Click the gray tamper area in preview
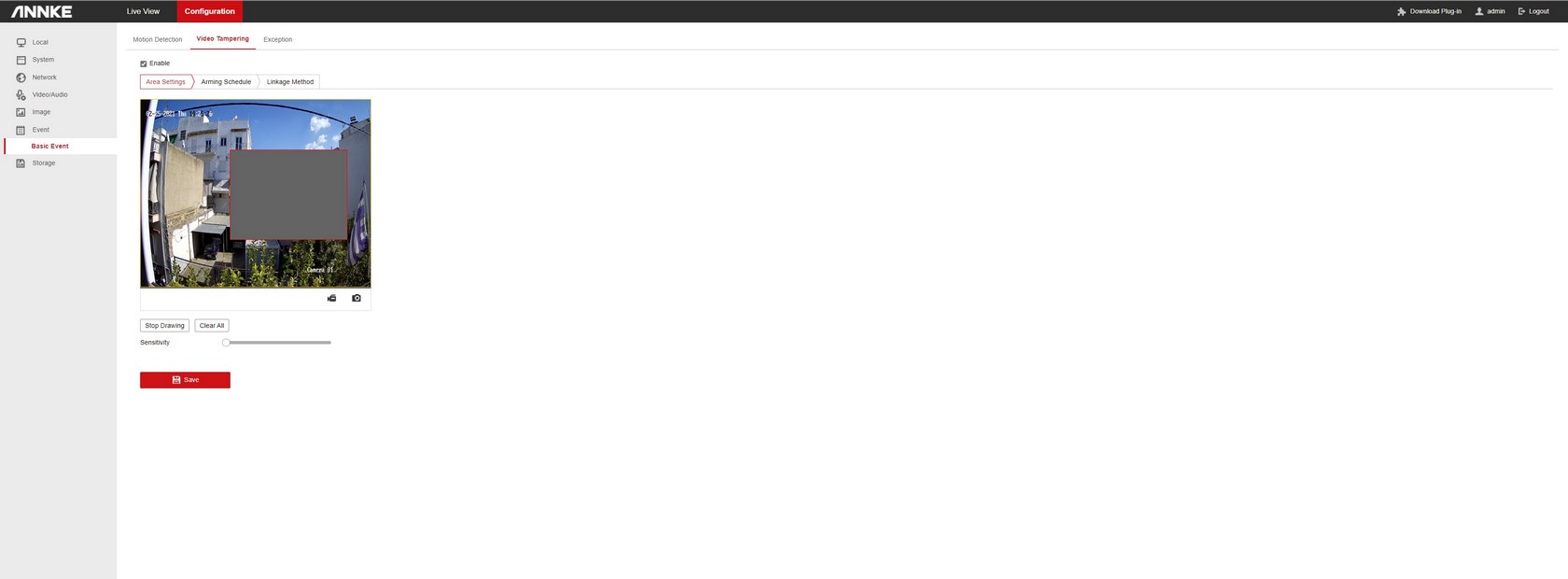The width and height of the screenshot is (1568, 579). pyautogui.click(x=289, y=194)
